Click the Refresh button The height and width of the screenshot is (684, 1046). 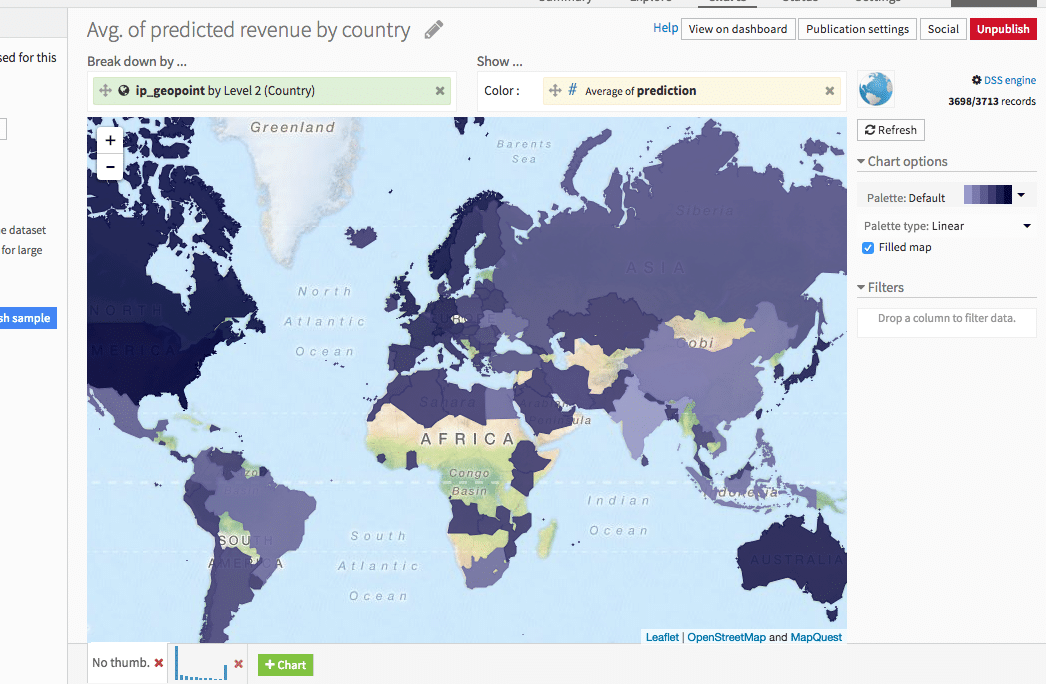point(890,130)
